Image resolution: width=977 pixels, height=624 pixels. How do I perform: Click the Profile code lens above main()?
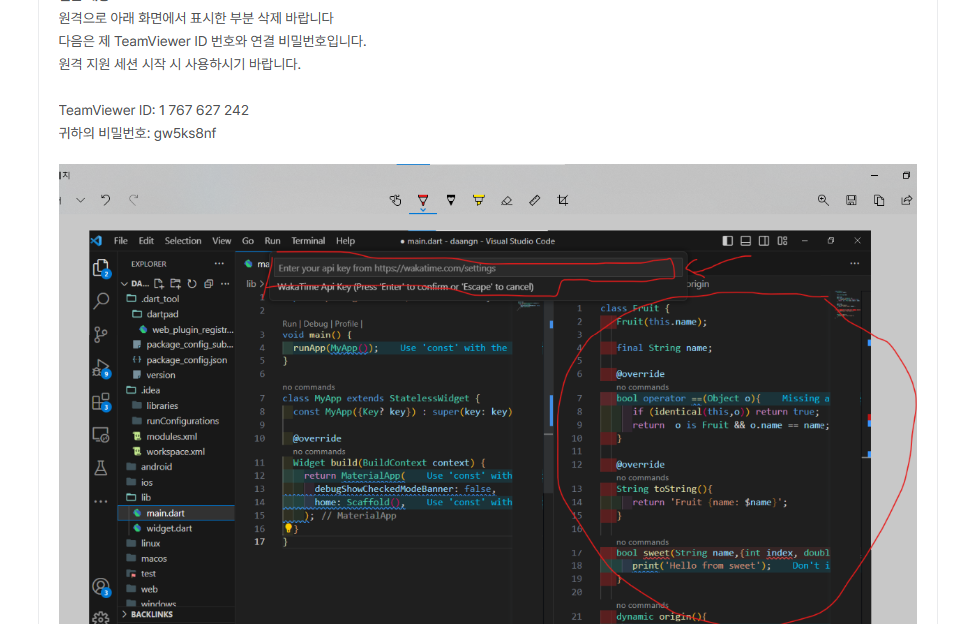[x=346, y=324]
